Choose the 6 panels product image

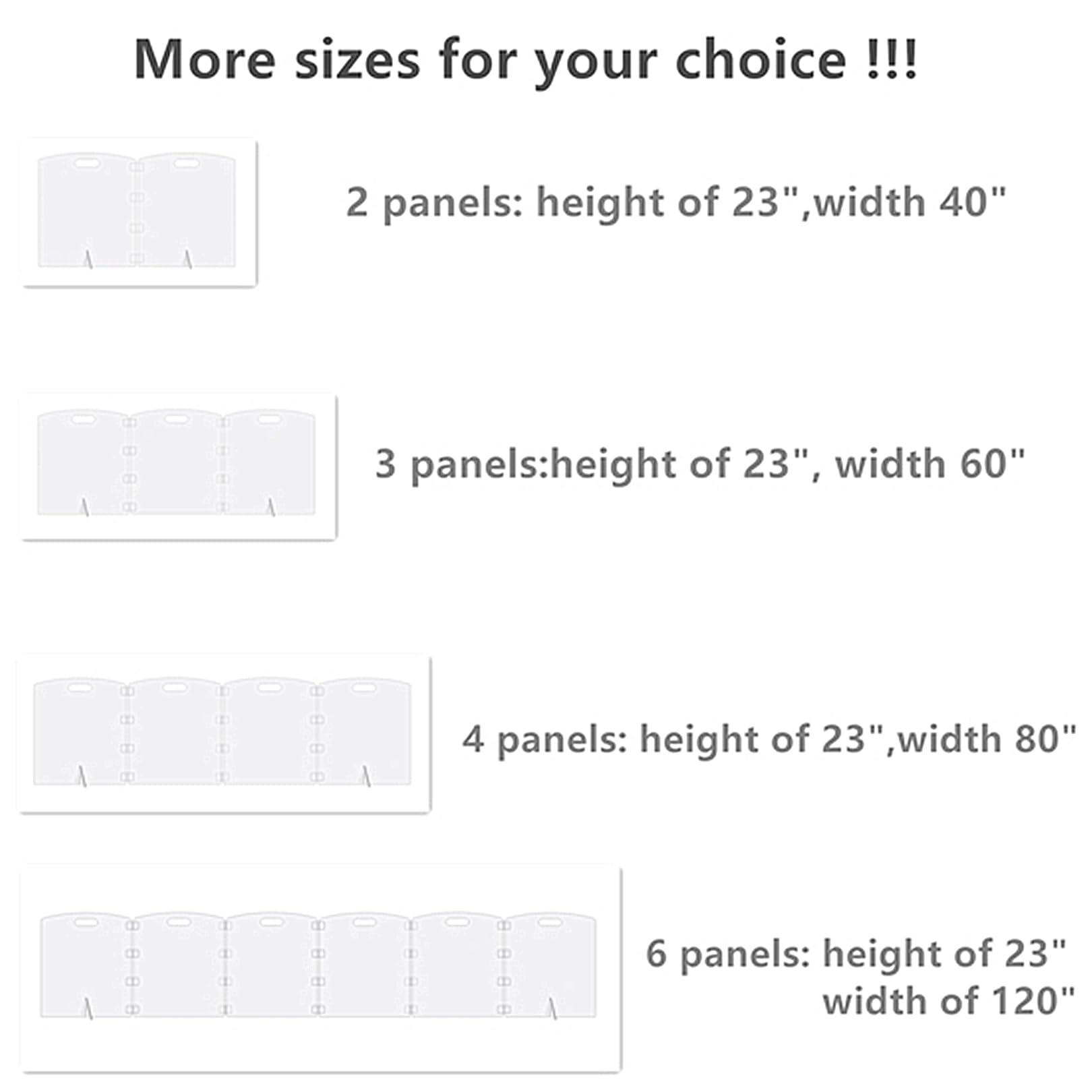(x=321, y=968)
